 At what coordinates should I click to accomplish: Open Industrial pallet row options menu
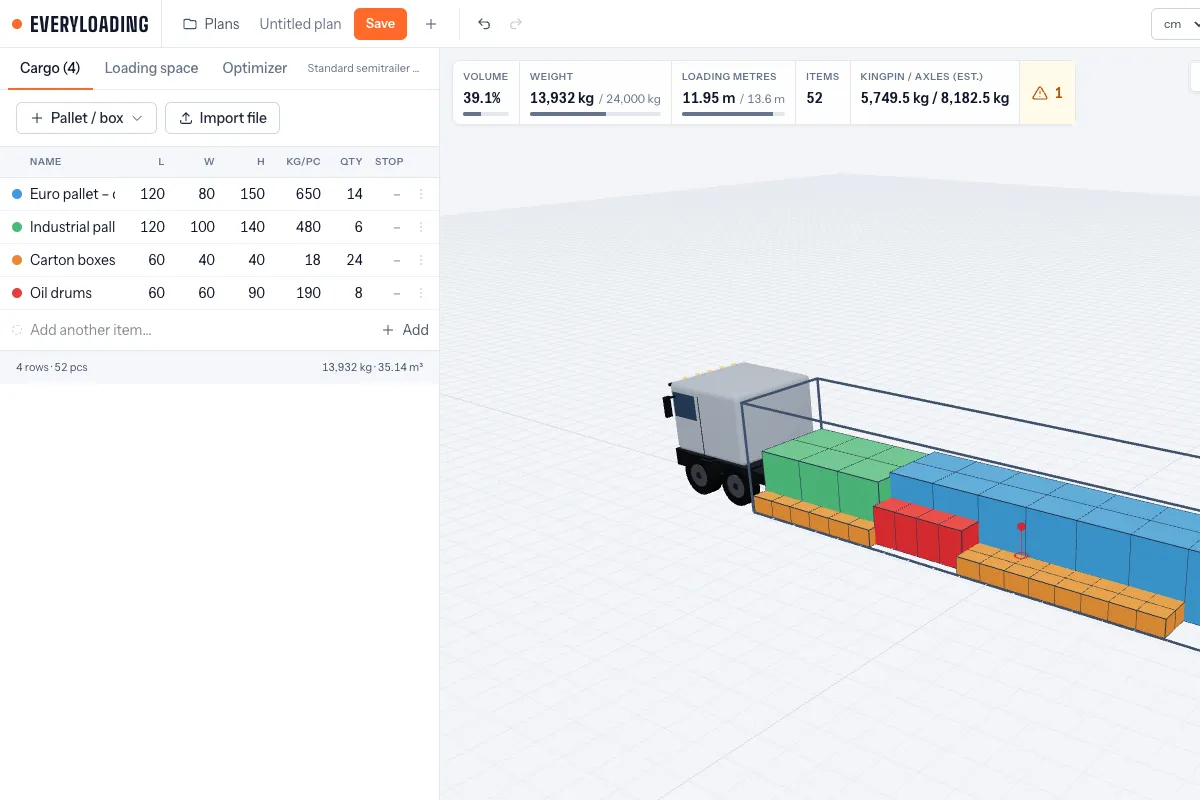pos(421,227)
